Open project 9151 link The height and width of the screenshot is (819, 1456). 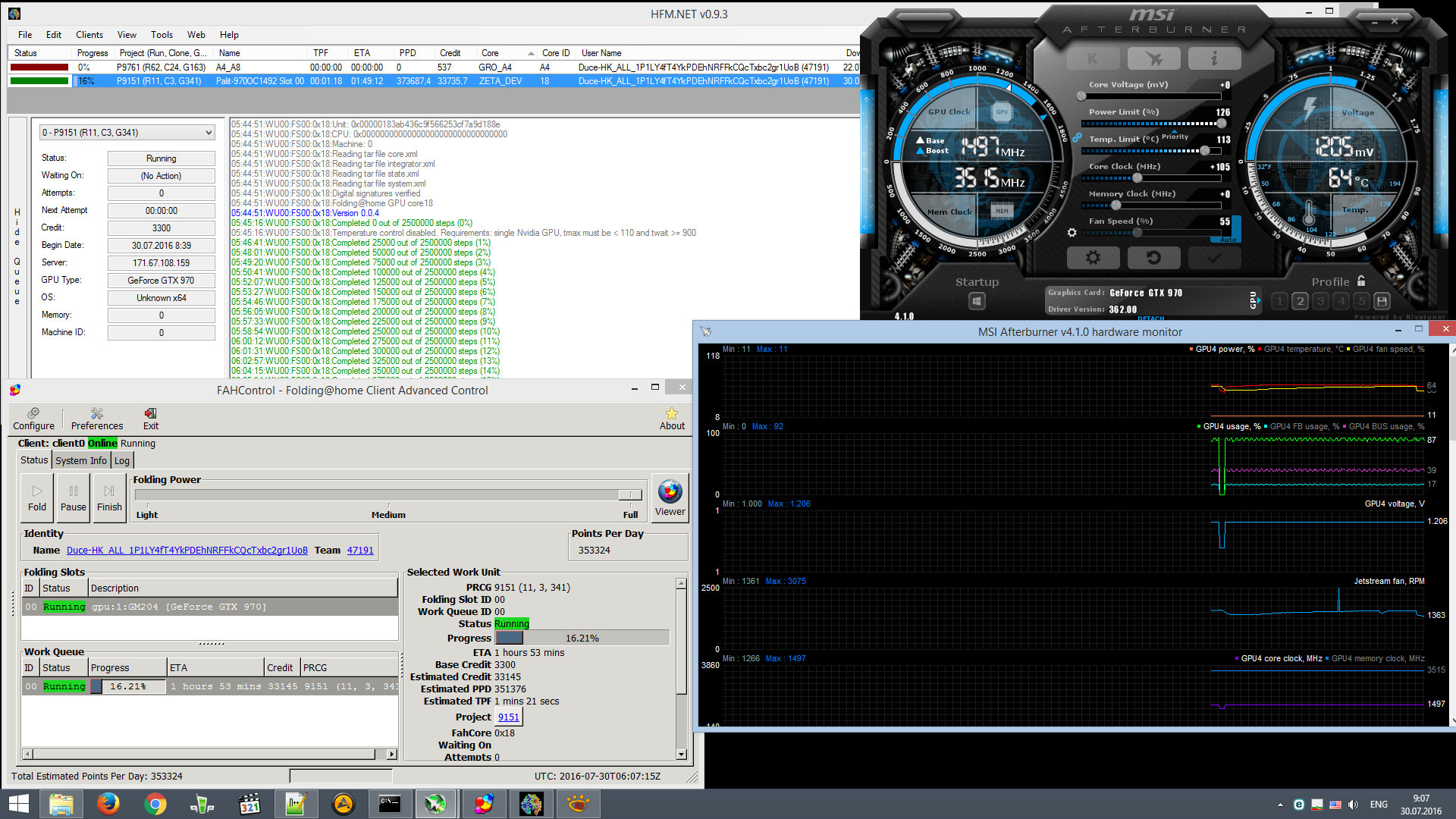508,717
